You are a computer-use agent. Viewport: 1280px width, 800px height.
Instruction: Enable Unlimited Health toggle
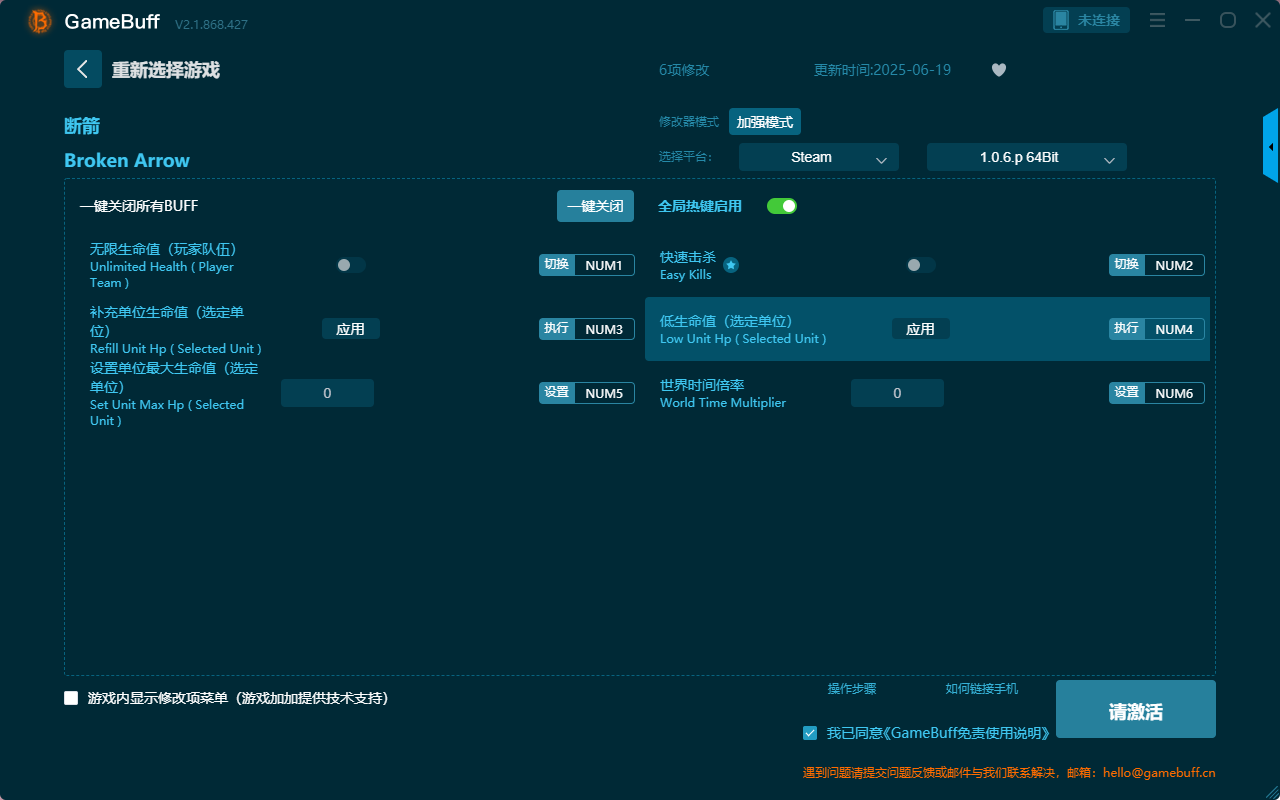pos(350,264)
